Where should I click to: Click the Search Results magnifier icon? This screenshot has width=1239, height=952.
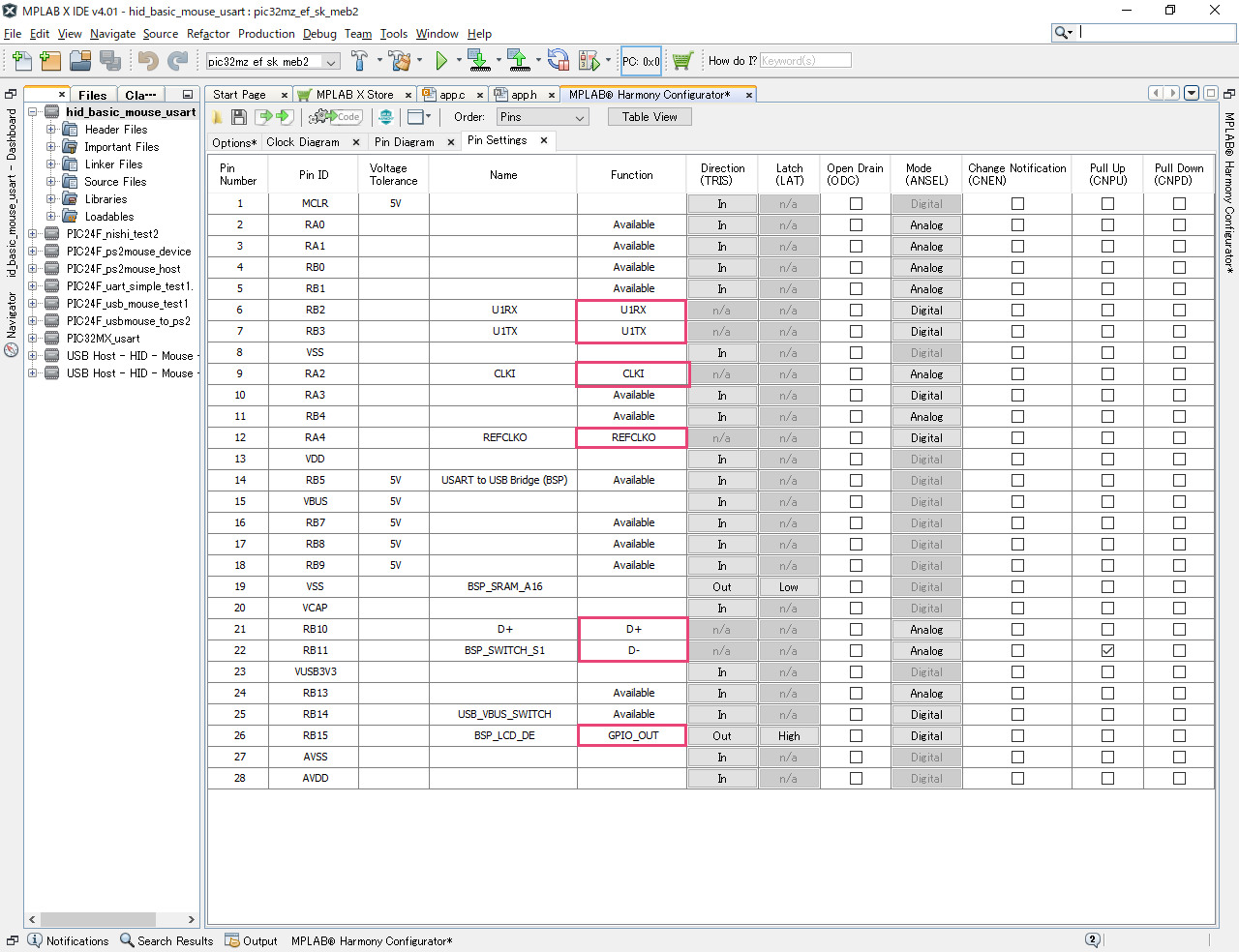coord(127,940)
